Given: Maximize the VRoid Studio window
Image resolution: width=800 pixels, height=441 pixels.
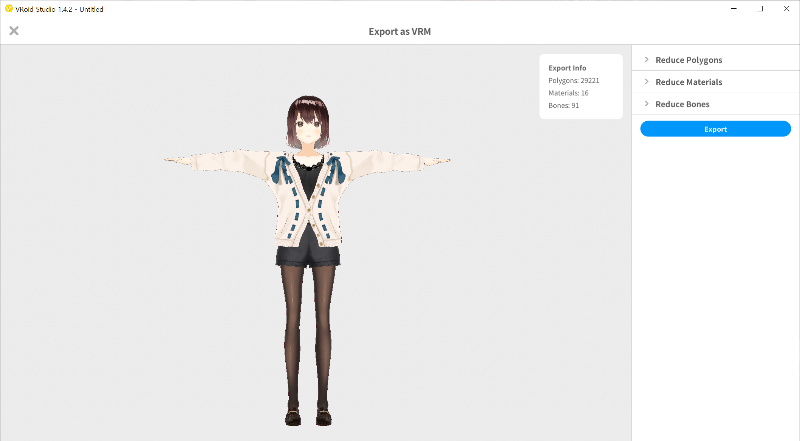Looking at the screenshot, I should click(x=760, y=9).
